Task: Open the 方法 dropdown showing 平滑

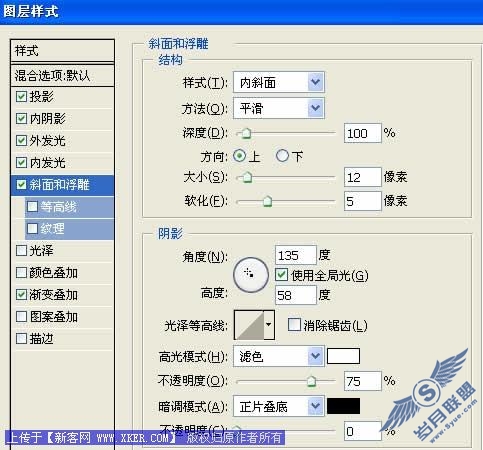Action: coord(279,108)
